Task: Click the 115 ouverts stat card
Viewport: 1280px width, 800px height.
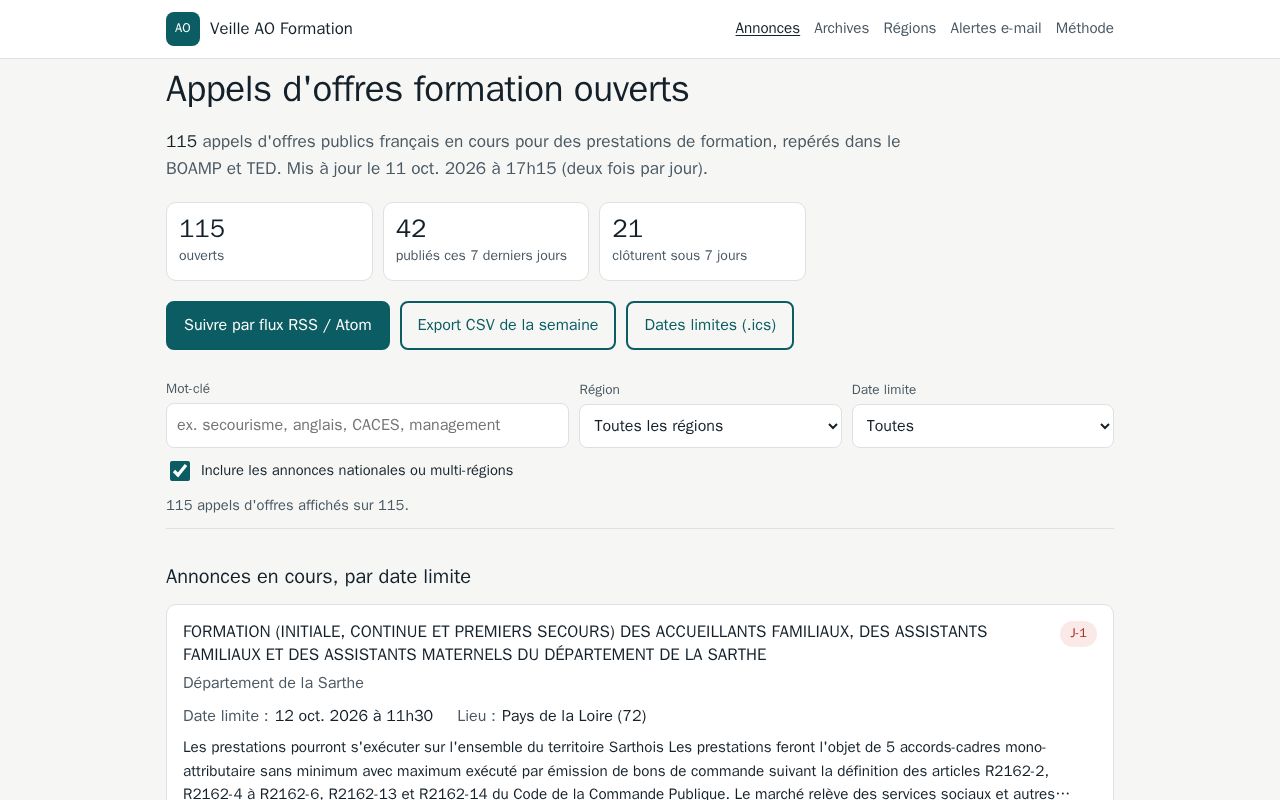Action: [x=269, y=241]
